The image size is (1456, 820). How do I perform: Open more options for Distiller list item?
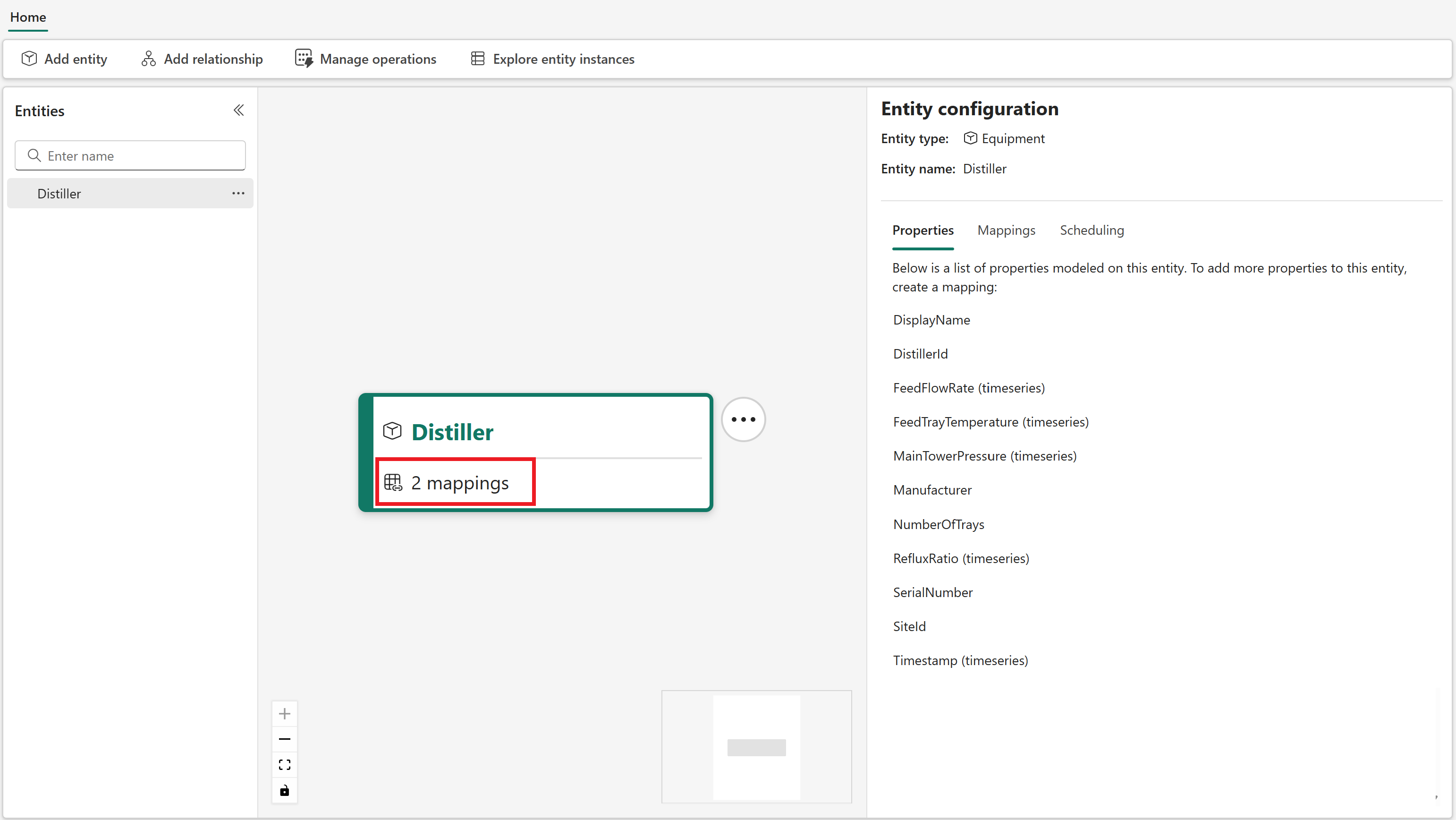238,193
